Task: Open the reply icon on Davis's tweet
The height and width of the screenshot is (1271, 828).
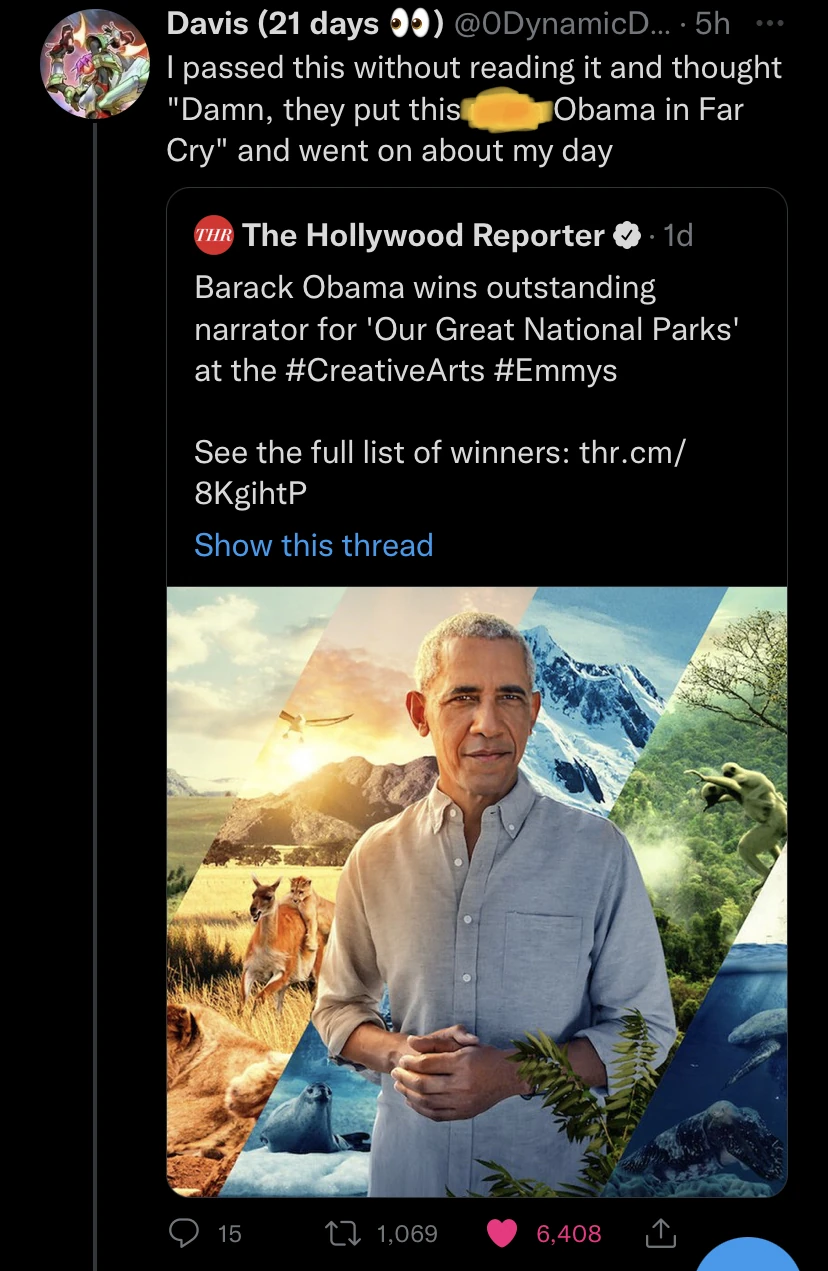Action: tap(183, 1233)
